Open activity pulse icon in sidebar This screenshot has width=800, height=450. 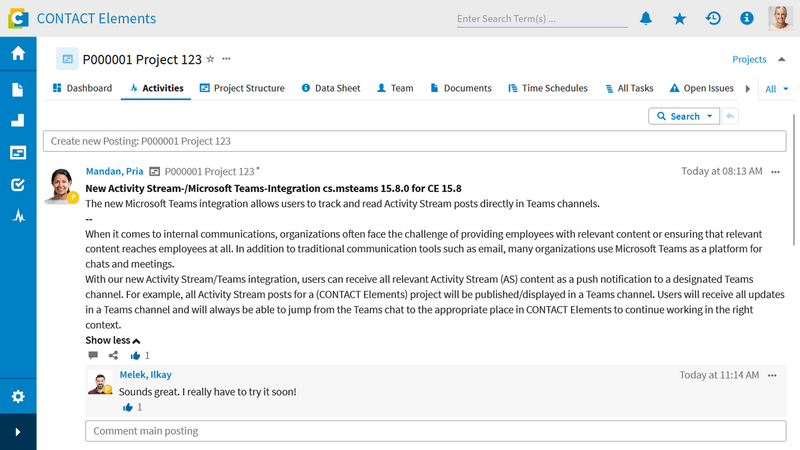[18, 216]
